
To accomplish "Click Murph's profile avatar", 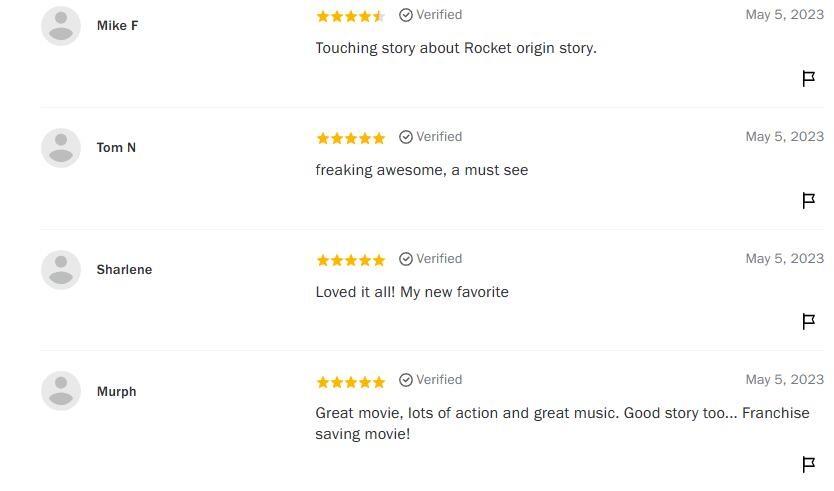I will click(61, 391).
